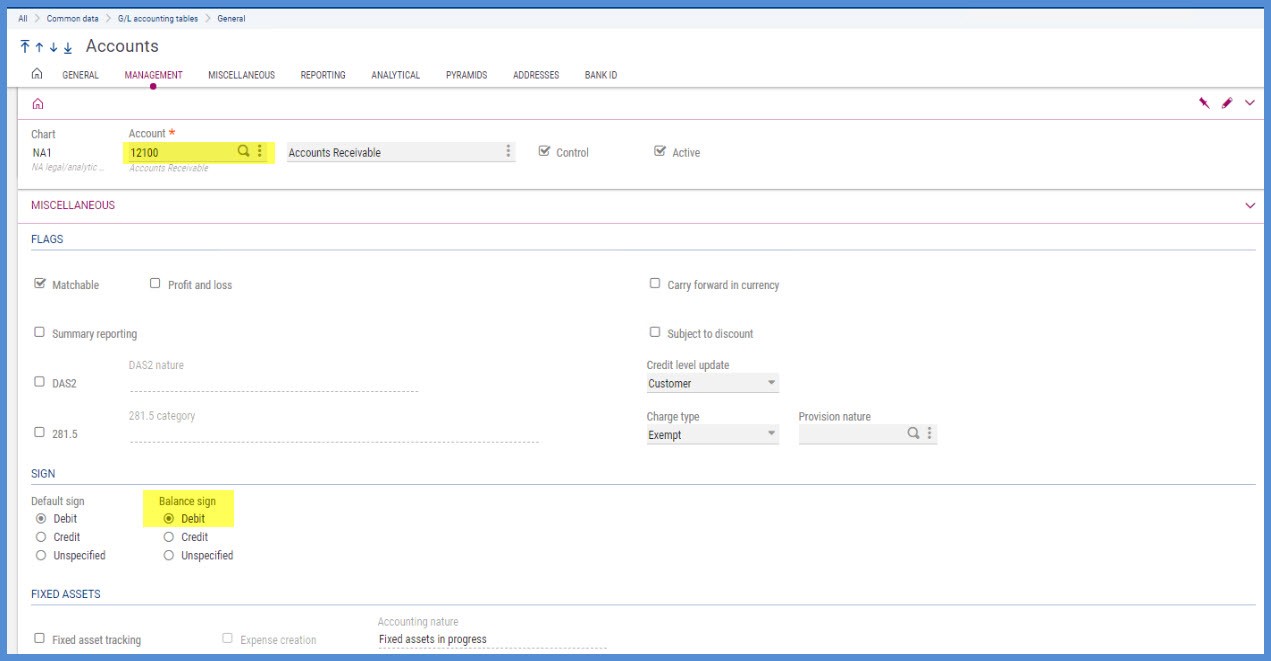Viewport: 1271px width, 661px height.
Task: Click Common data breadcrumb link
Action: 72,18
